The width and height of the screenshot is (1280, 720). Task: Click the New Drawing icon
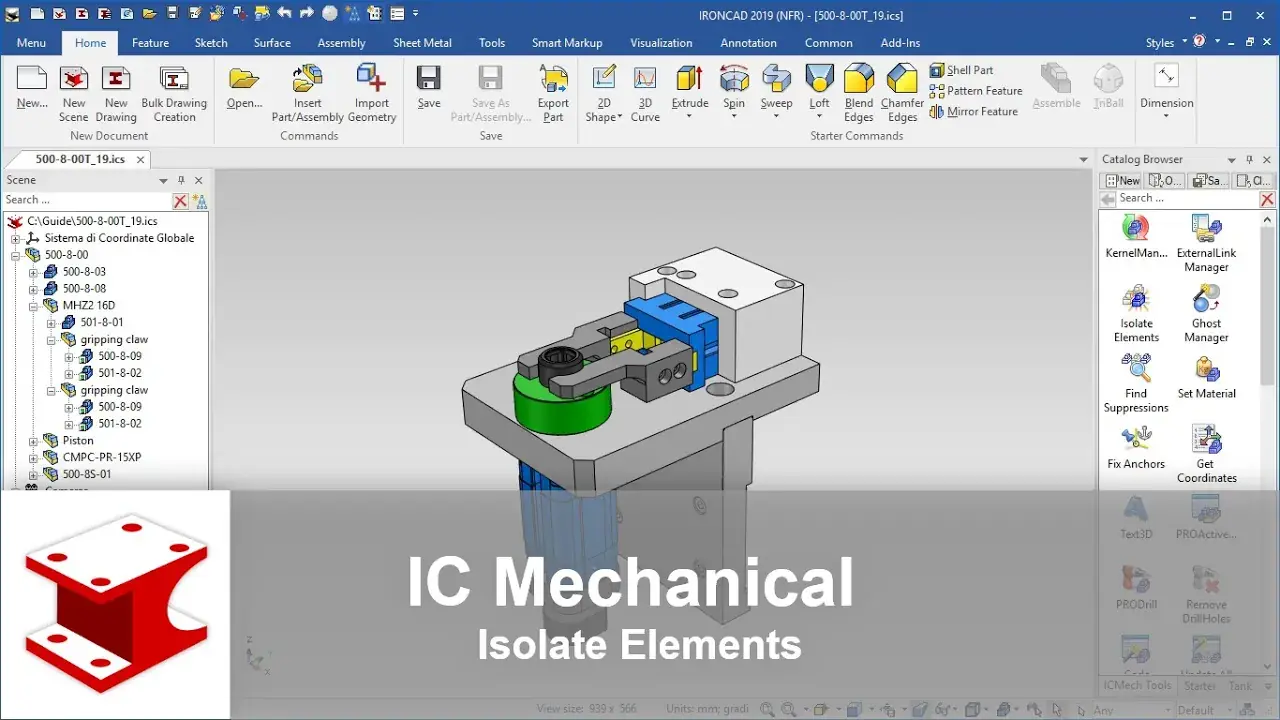(116, 79)
